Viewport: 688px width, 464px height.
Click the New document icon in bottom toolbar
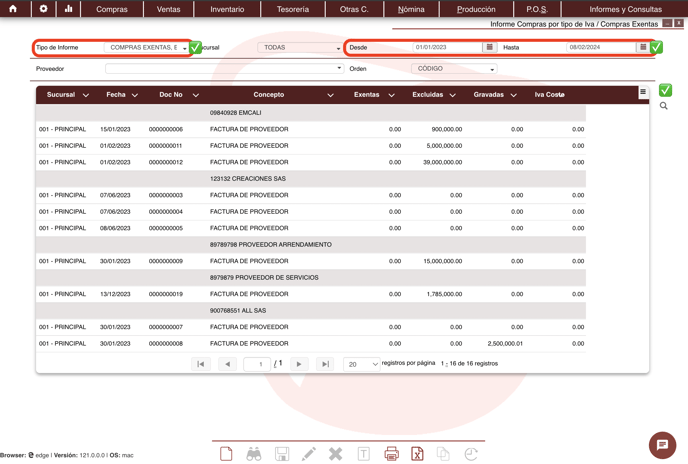coord(226,454)
